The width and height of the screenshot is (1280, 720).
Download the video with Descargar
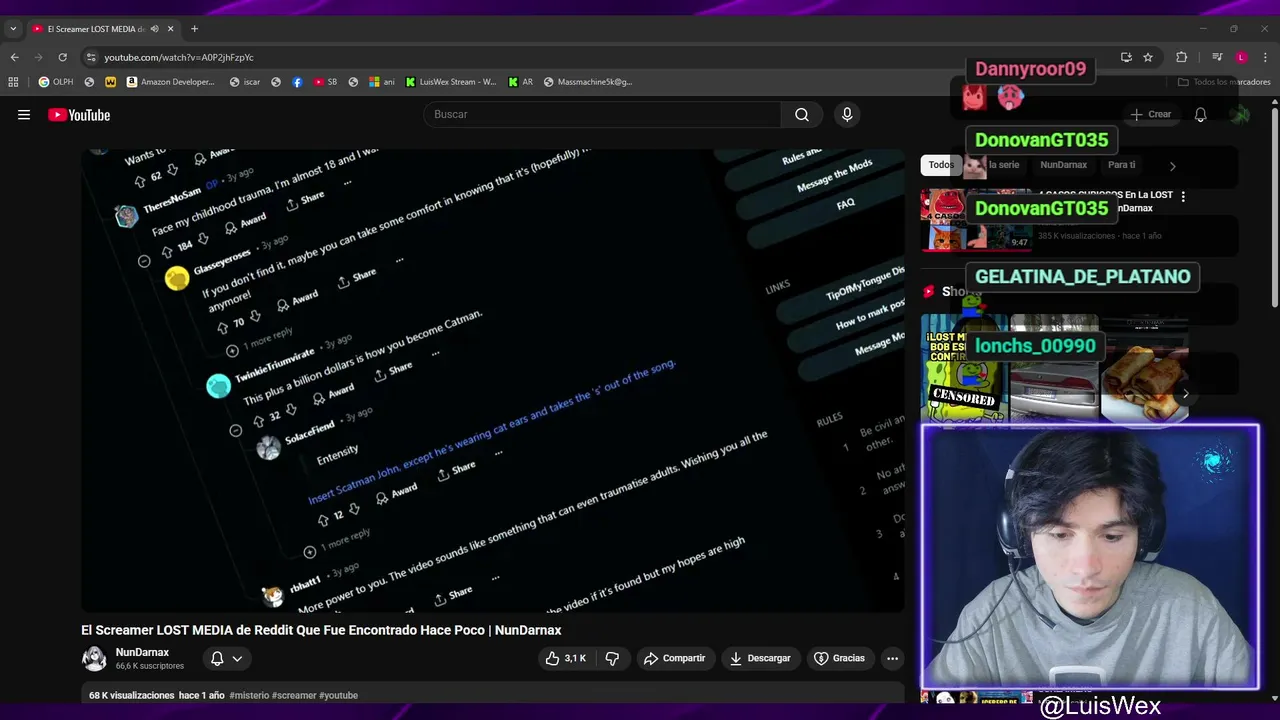click(760, 658)
